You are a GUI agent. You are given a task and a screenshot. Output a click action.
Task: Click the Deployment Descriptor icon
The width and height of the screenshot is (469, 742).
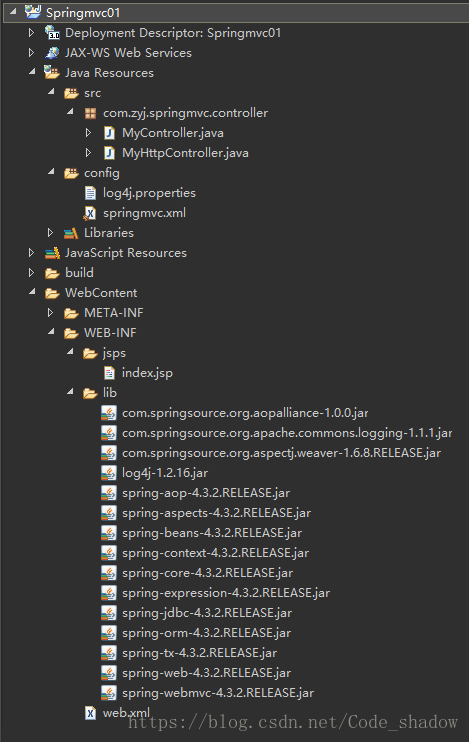[52, 33]
